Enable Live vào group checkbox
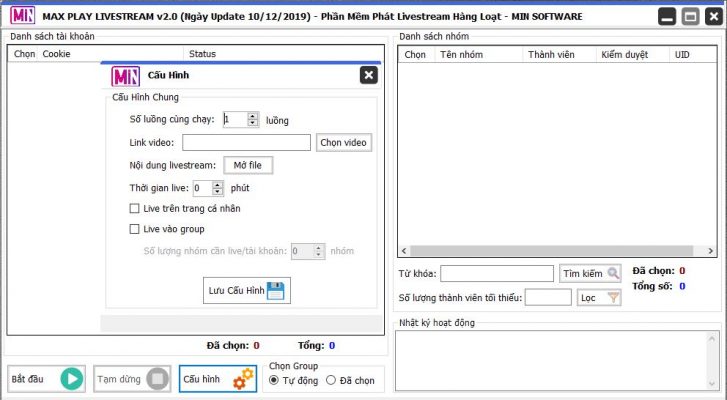The width and height of the screenshot is (727, 400). [x=135, y=229]
